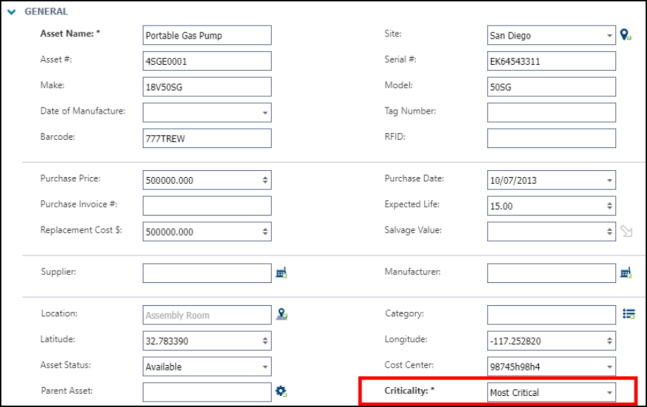This screenshot has width=647, height=407.
Task: Click the Parent Asset field
Action: [x=207, y=392]
